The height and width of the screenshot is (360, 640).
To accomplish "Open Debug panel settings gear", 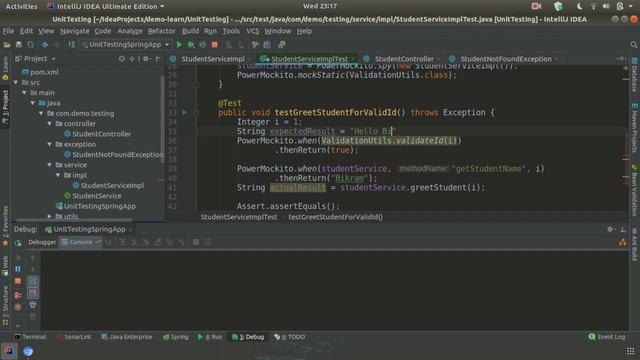I will [x=610, y=229].
